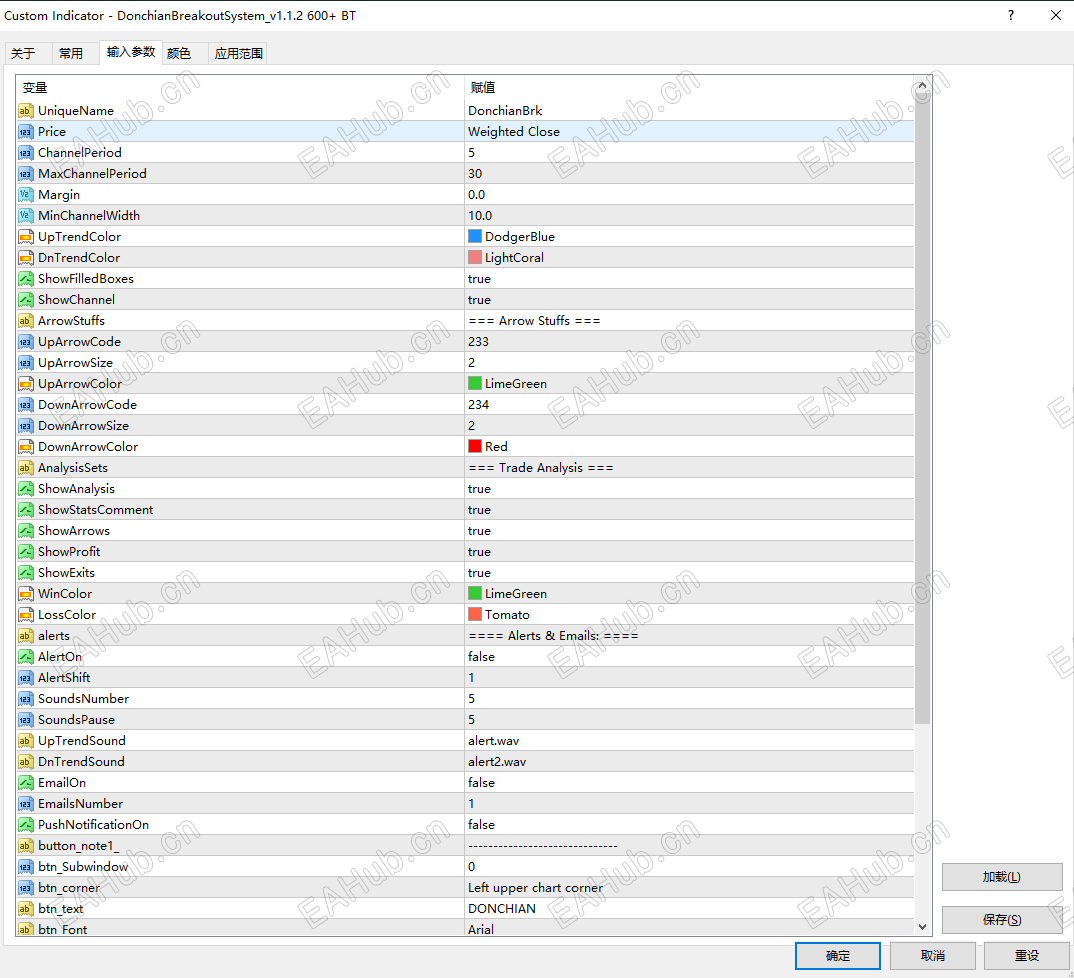Click the DodgerBlue swatch for UpTrendColor
This screenshot has width=1074, height=978.
coord(475,236)
